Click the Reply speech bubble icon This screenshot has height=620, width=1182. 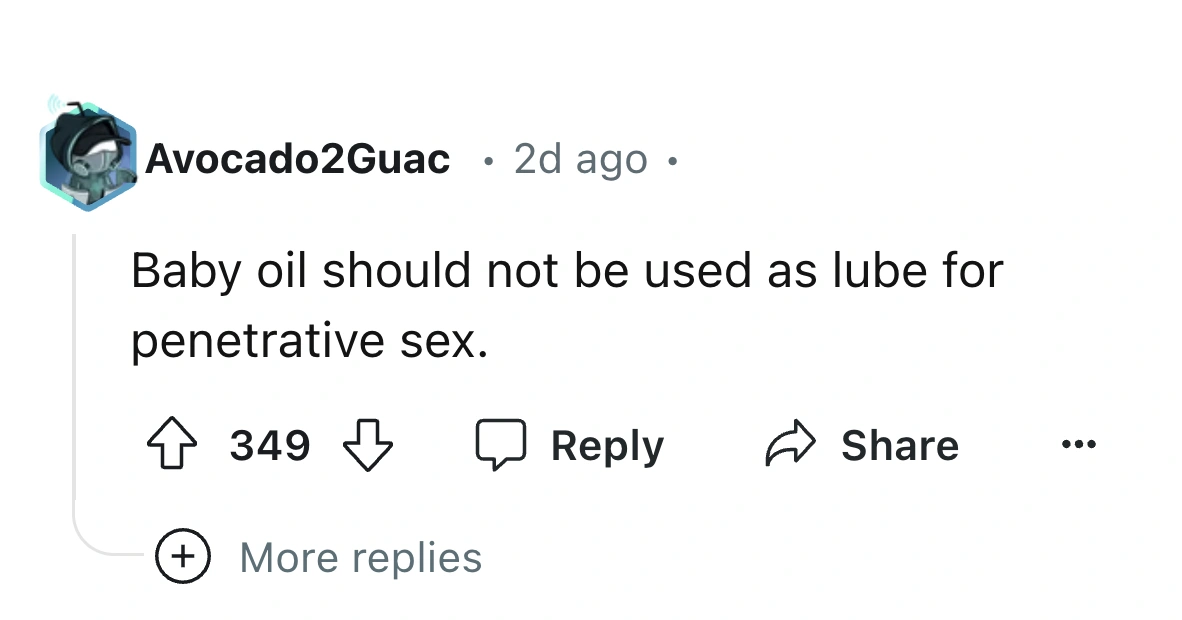pyautogui.click(x=500, y=445)
